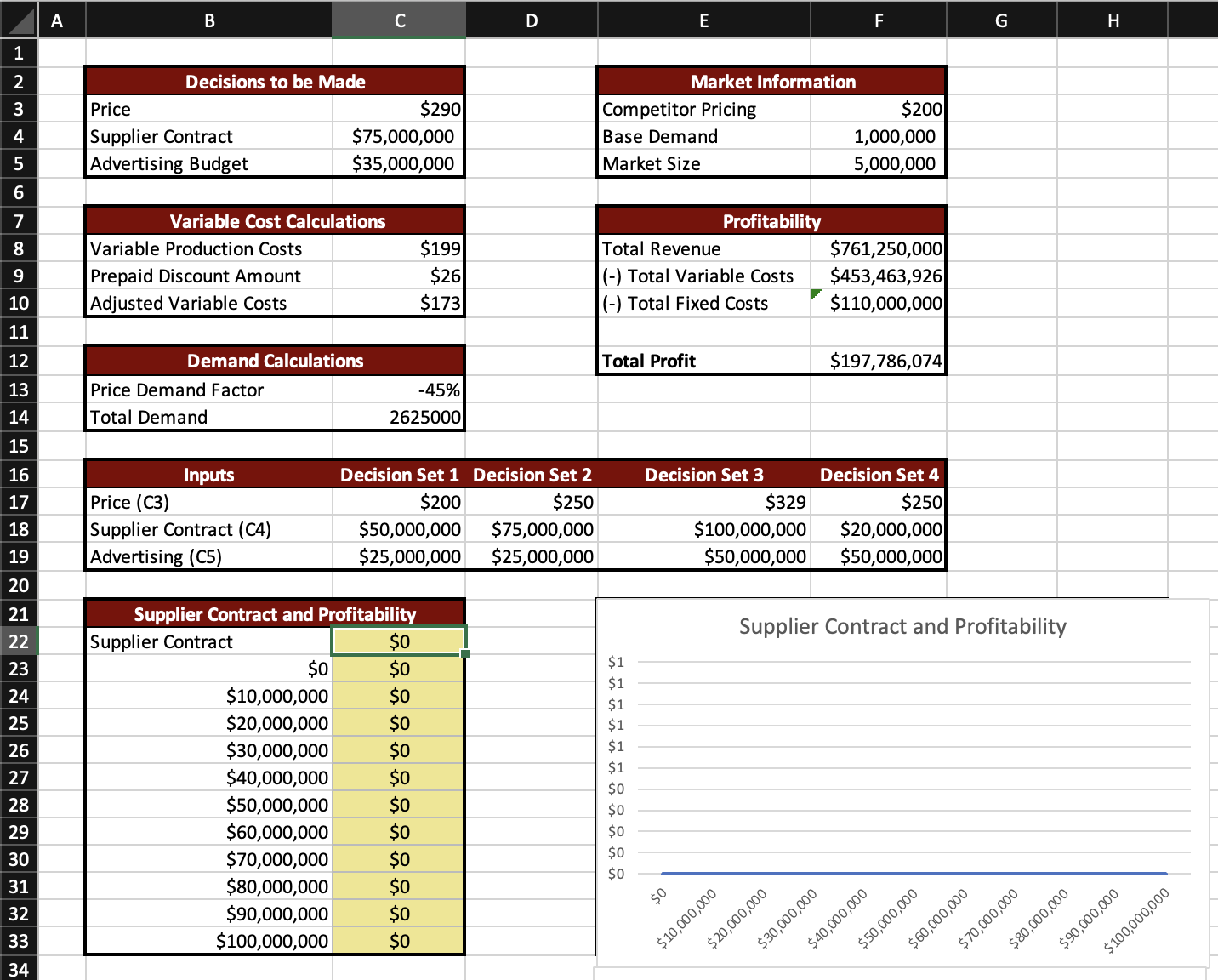
Task: Click the selected $0 cell beside Supplier Contract in row 22
Action: (399, 641)
